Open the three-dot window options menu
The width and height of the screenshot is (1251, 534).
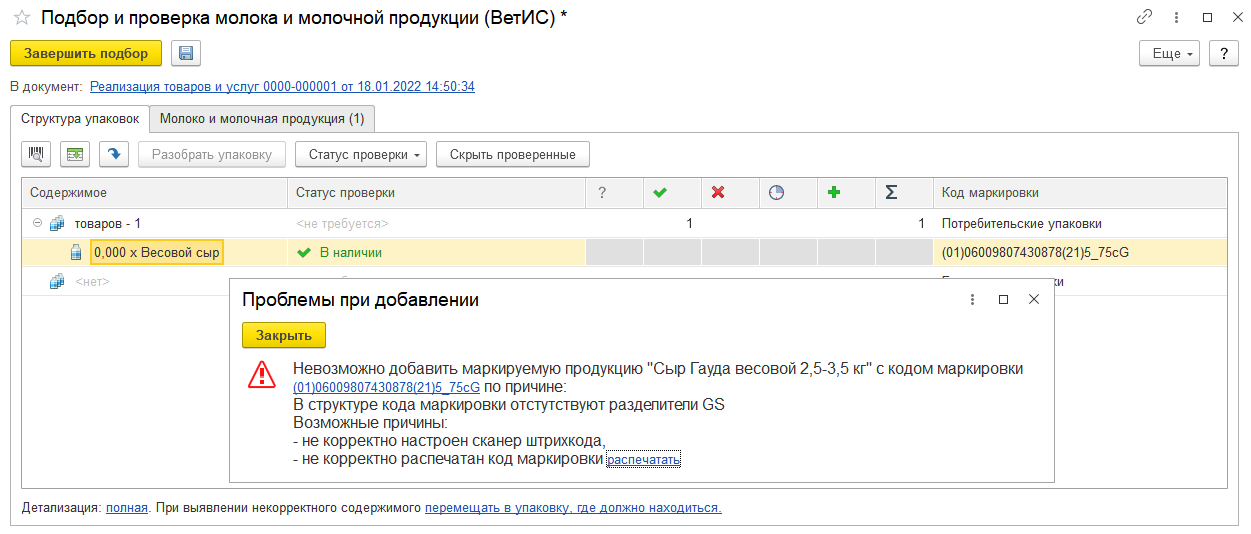click(x=1176, y=18)
